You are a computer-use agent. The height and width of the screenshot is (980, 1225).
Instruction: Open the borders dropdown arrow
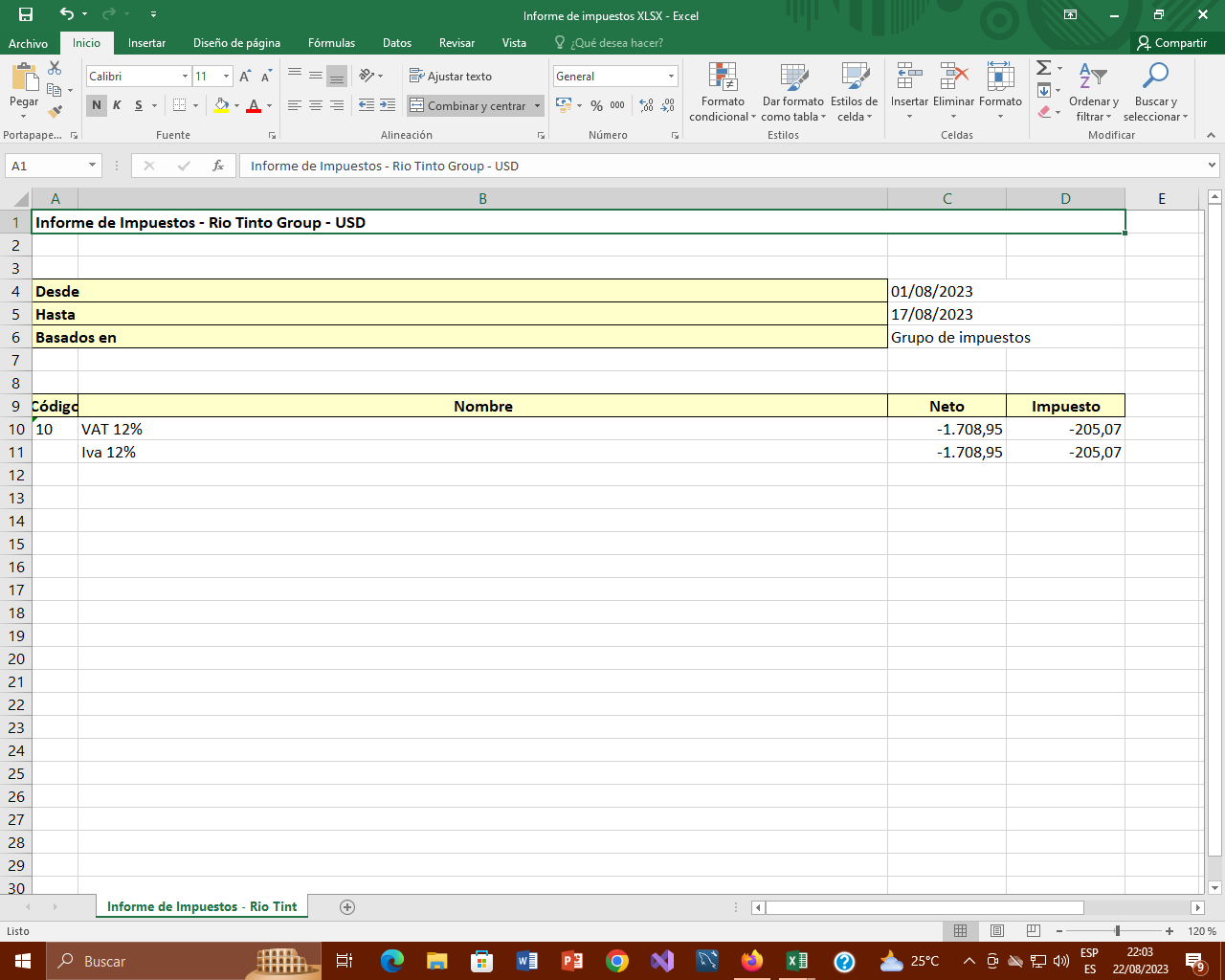195,105
